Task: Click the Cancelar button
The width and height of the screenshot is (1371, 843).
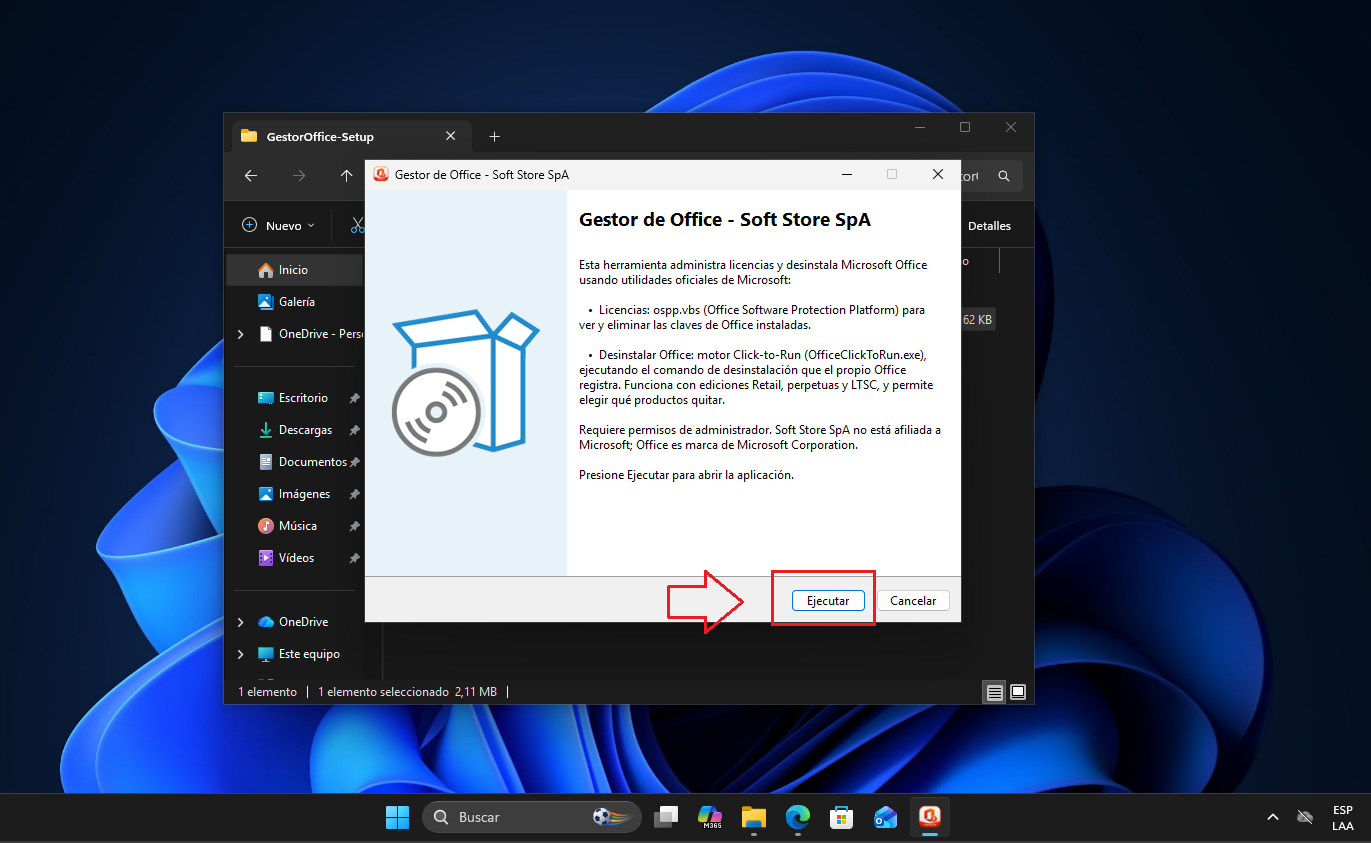Action: (x=913, y=601)
